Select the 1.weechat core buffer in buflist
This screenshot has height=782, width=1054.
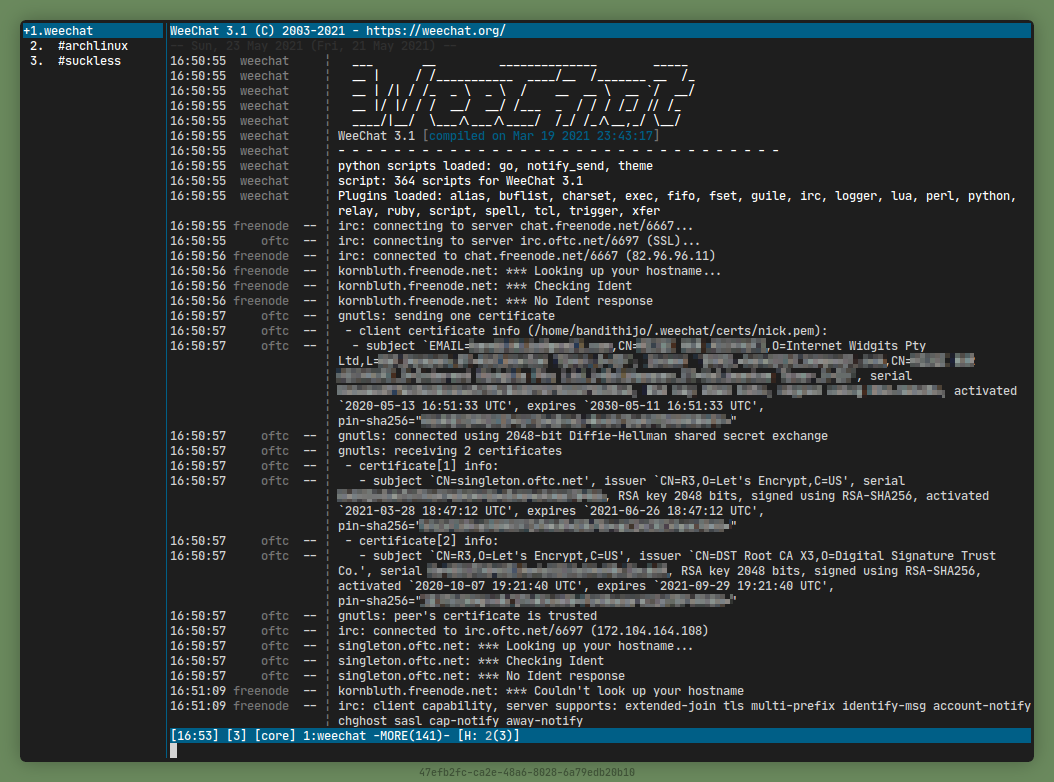coord(64,31)
